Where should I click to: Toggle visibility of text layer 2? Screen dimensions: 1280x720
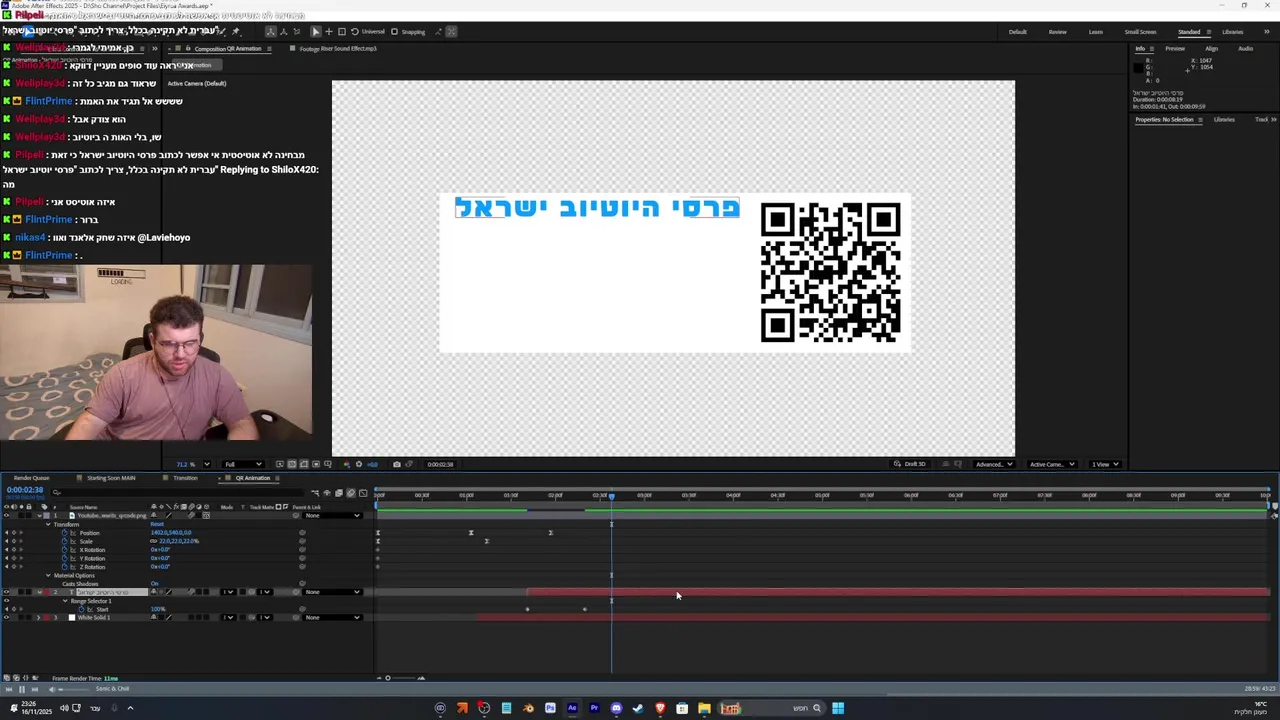(6, 592)
